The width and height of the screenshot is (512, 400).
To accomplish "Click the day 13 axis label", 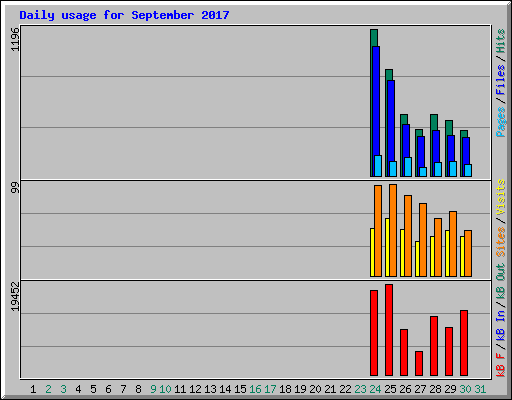I will (210, 389).
